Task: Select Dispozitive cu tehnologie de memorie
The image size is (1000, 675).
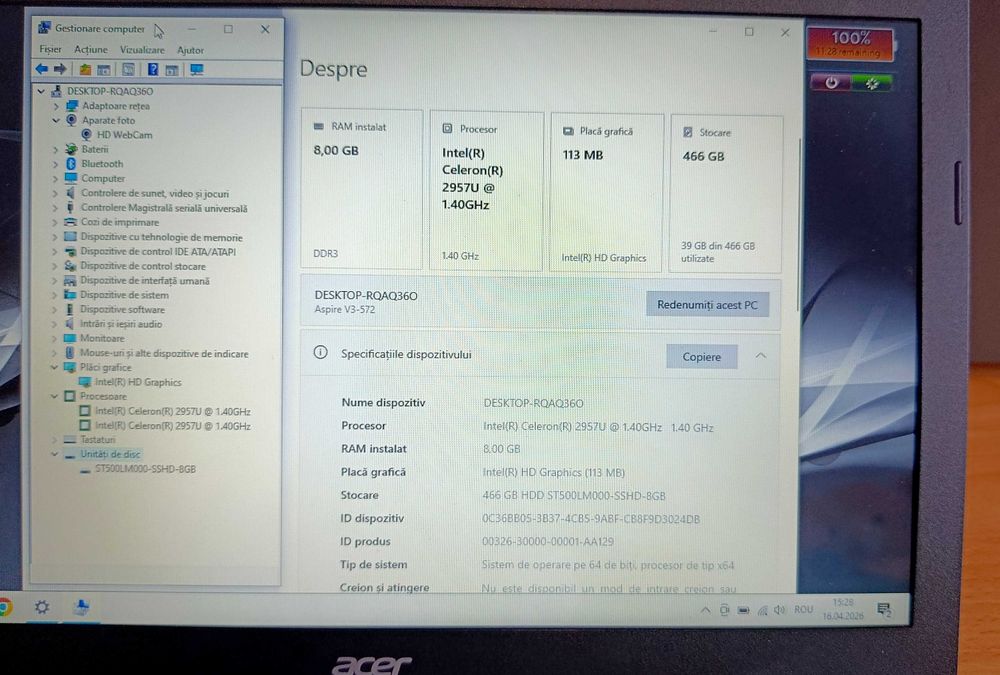Action: pyautogui.click(x=161, y=237)
